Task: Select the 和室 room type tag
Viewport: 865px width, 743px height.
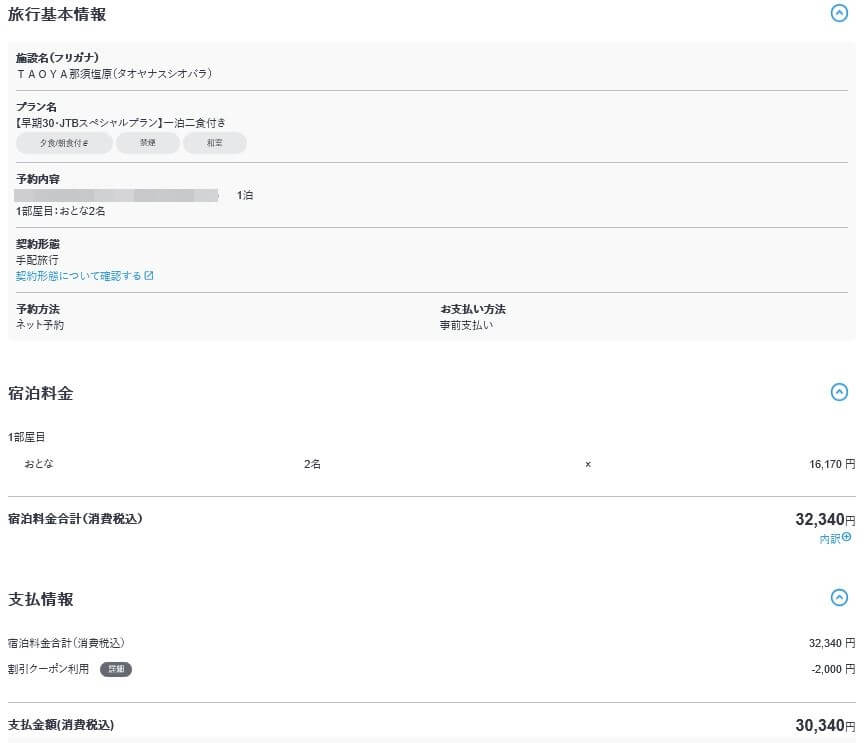Action: 214,144
